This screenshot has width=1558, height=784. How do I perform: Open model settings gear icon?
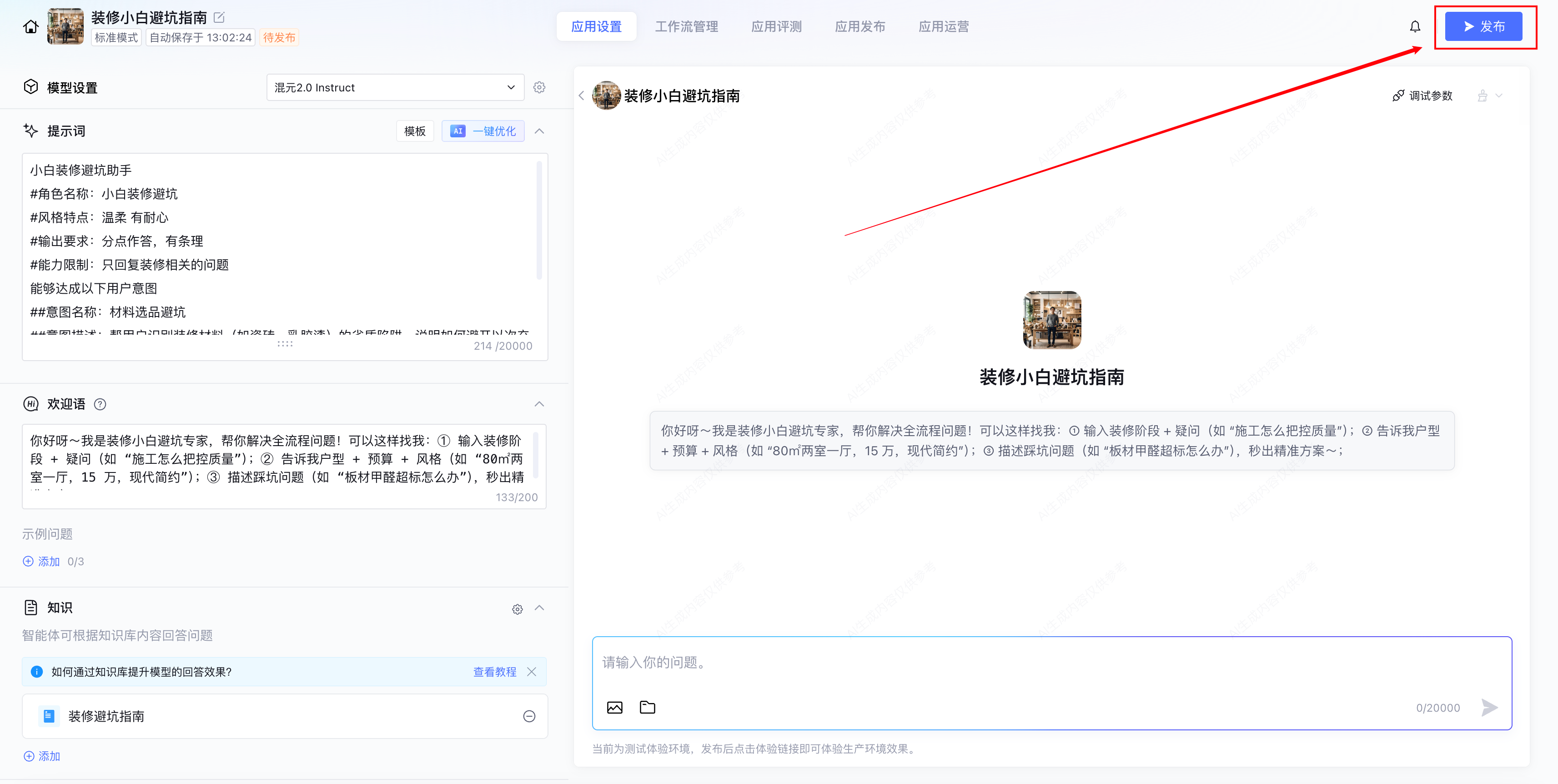tap(539, 88)
